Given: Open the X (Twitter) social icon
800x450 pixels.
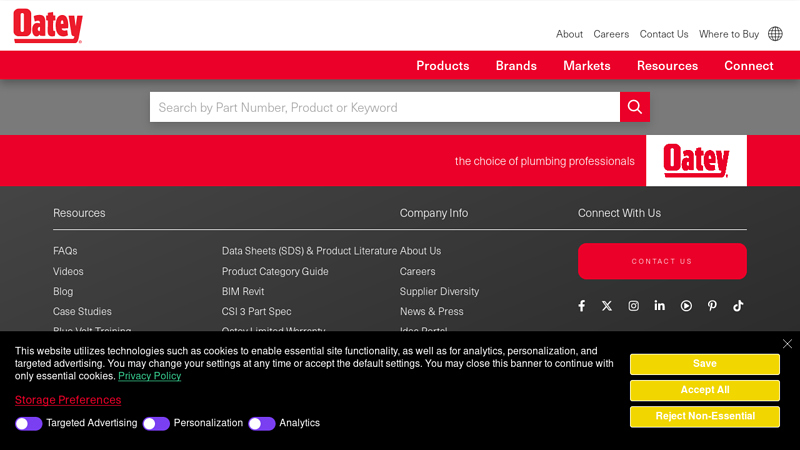Looking at the screenshot, I should click(607, 306).
